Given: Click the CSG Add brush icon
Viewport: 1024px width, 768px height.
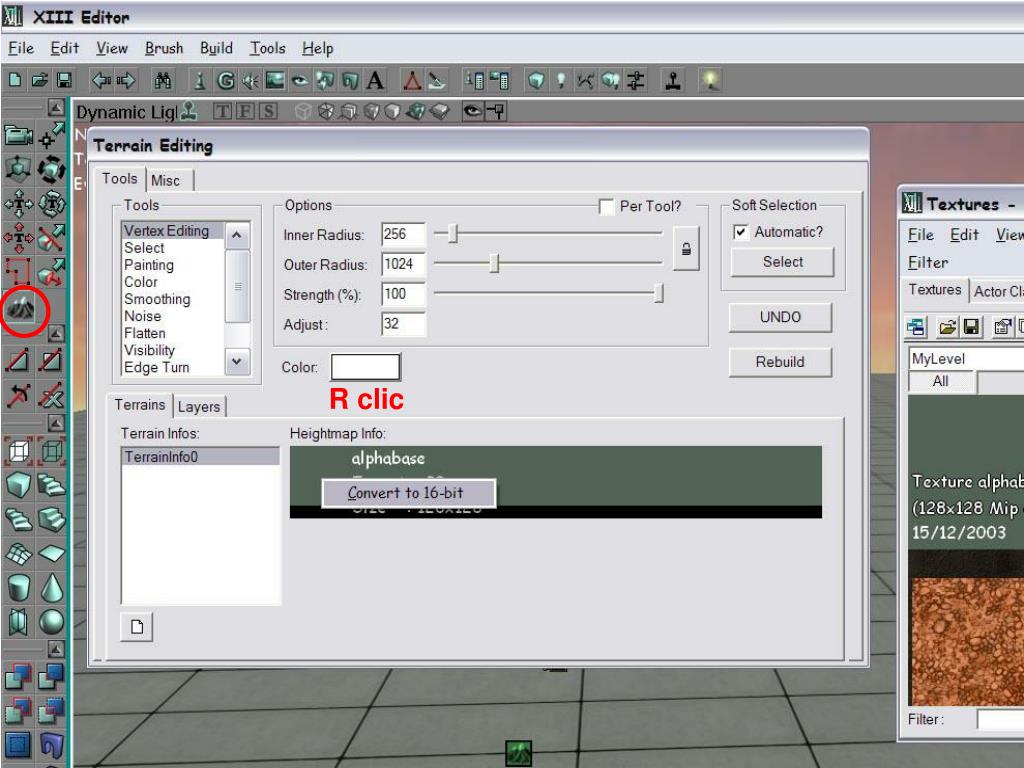Looking at the screenshot, I should click(18, 677).
